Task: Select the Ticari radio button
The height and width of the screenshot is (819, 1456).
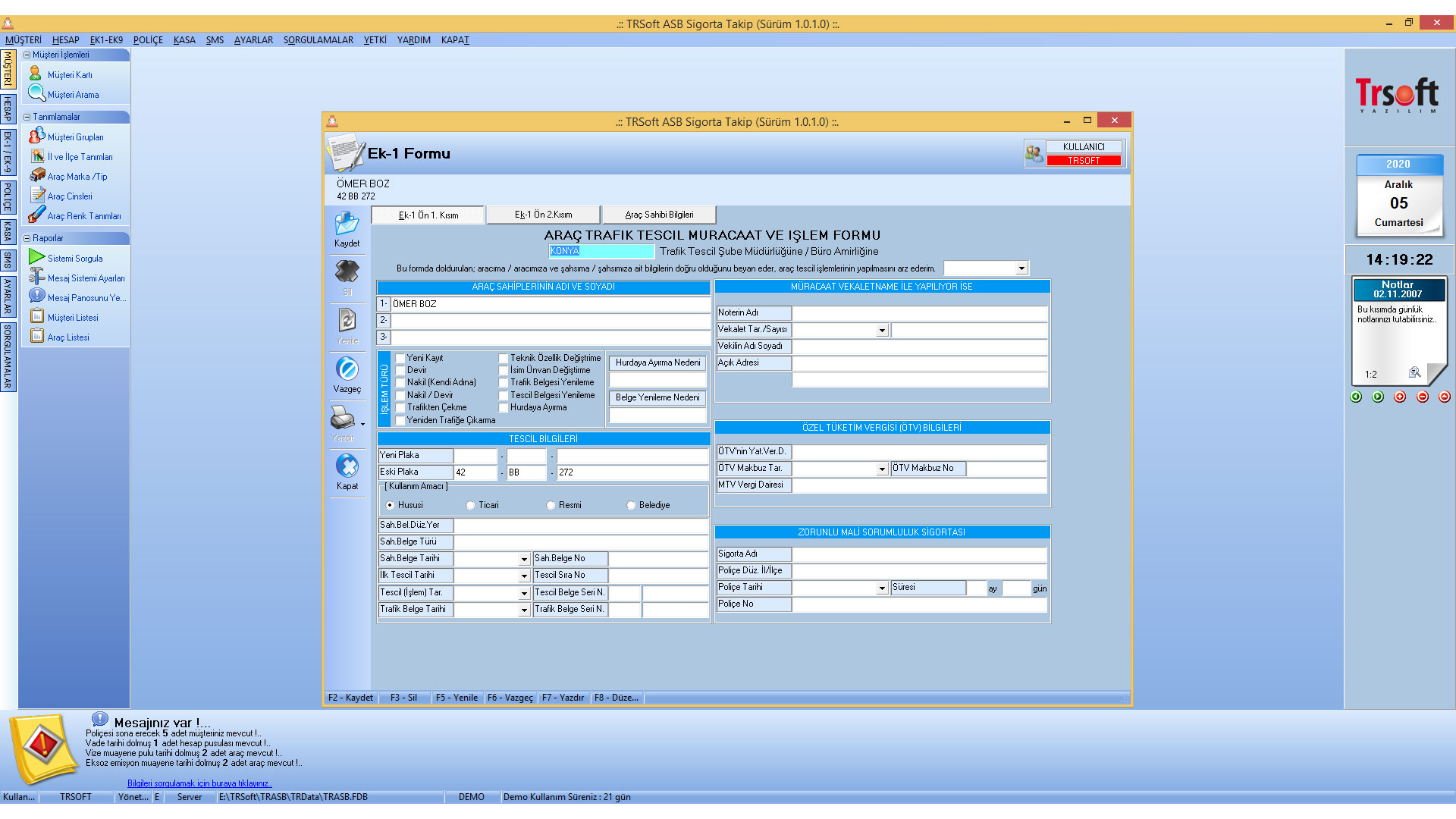Action: 470,505
